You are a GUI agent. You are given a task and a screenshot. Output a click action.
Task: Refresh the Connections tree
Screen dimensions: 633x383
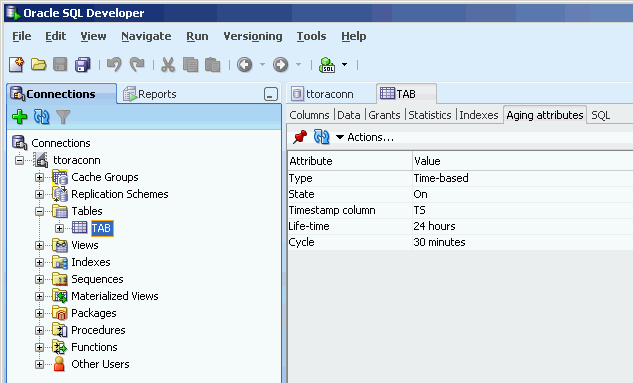tap(42, 117)
